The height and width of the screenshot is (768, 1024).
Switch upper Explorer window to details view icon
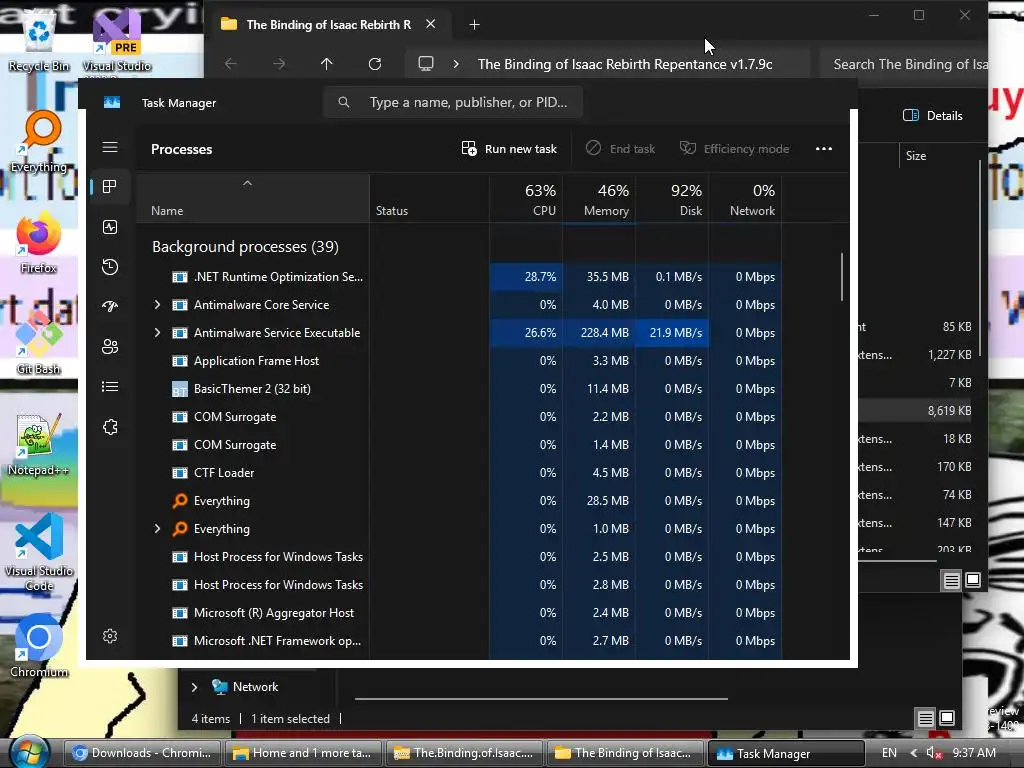click(x=952, y=580)
